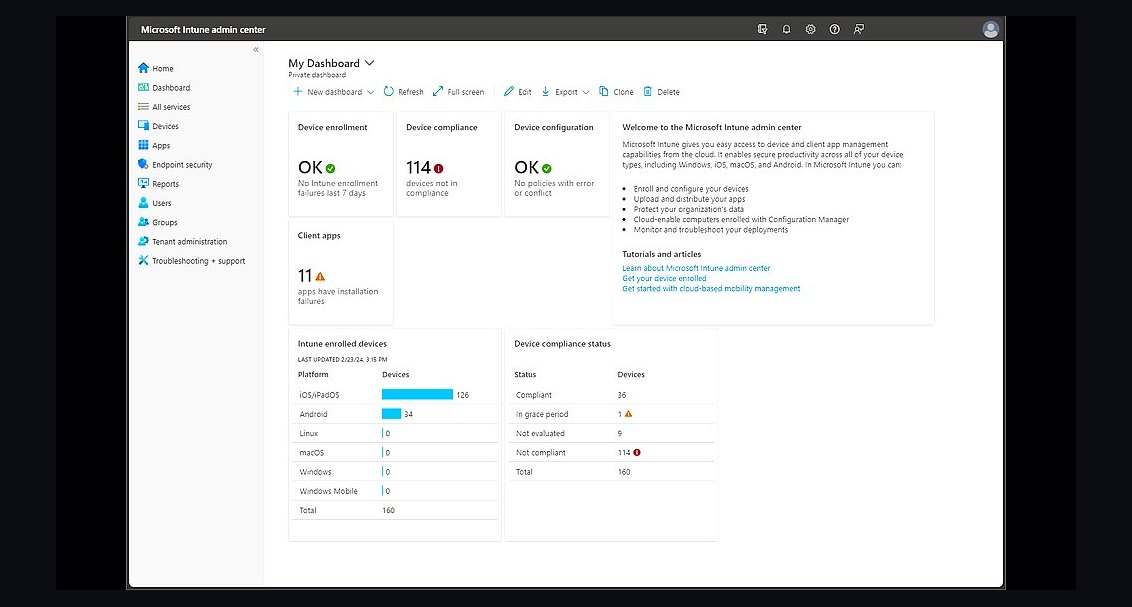Select the Linux platform row

pyautogui.click(x=397, y=433)
